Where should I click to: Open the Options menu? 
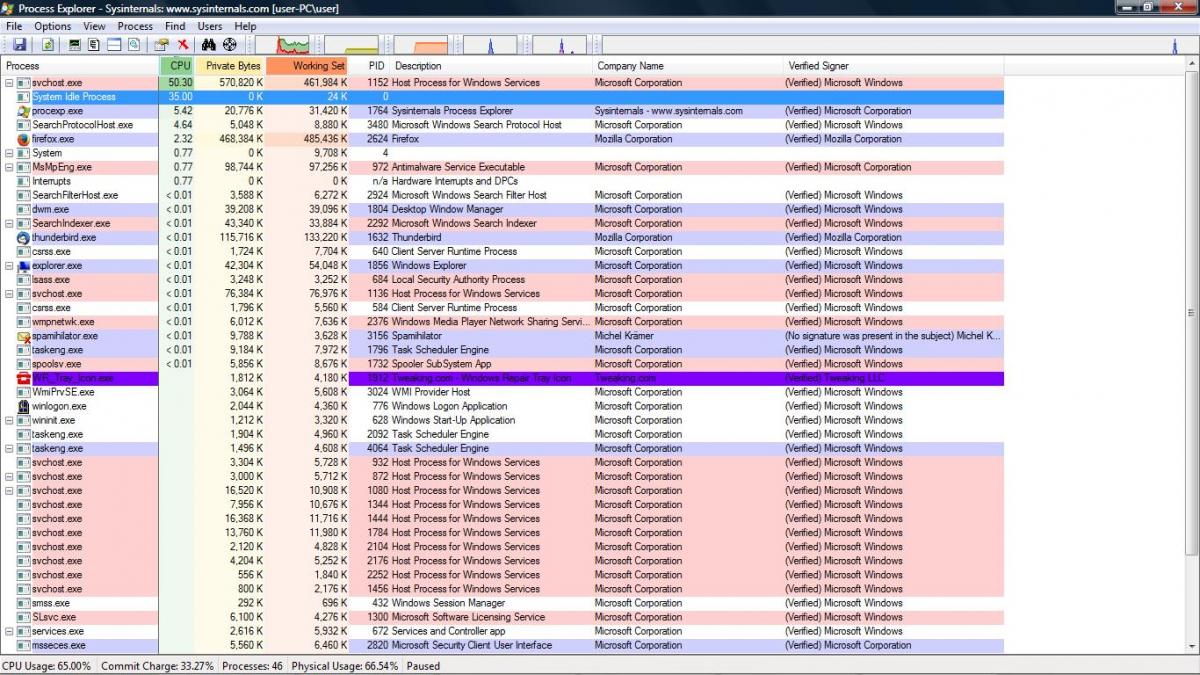coord(52,26)
